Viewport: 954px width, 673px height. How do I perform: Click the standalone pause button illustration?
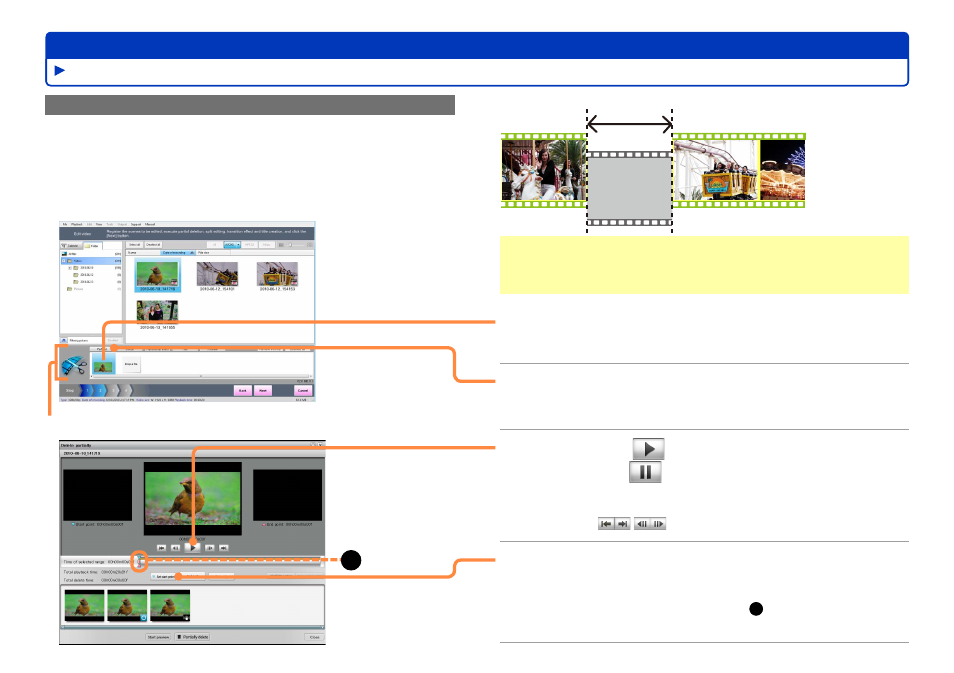pos(645,472)
